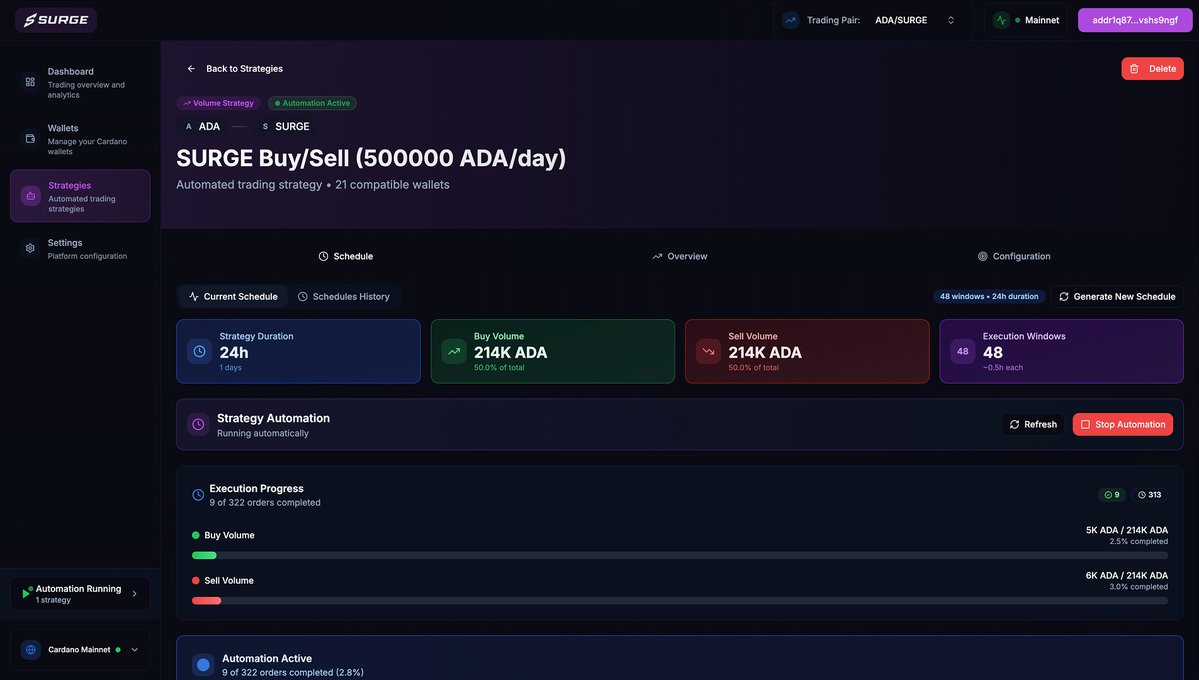The image size is (1199, 680).
Task: Stop the running strategy automation
Action: click(1122, 423)
